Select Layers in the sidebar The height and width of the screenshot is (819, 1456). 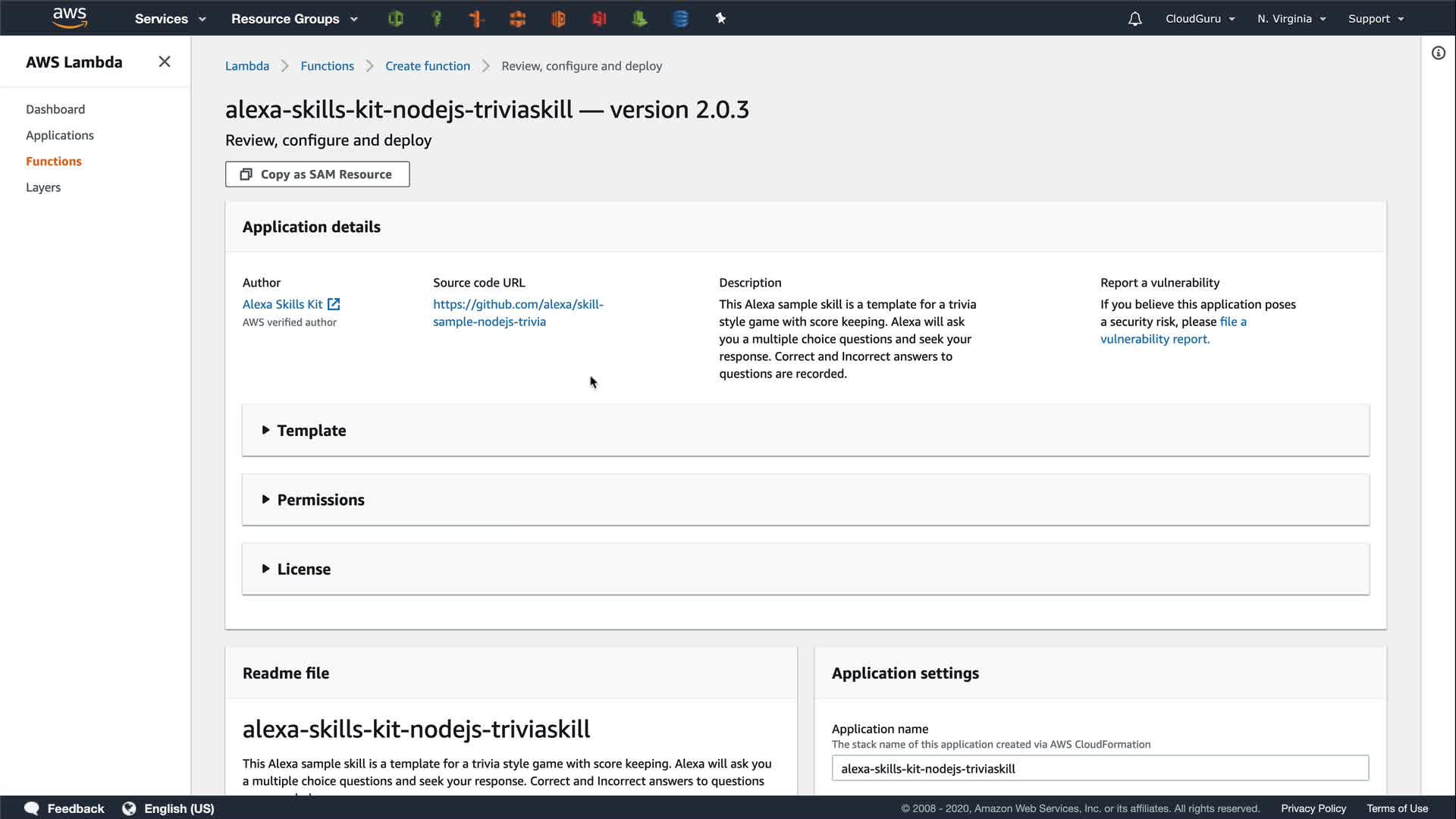coord(43,187)
